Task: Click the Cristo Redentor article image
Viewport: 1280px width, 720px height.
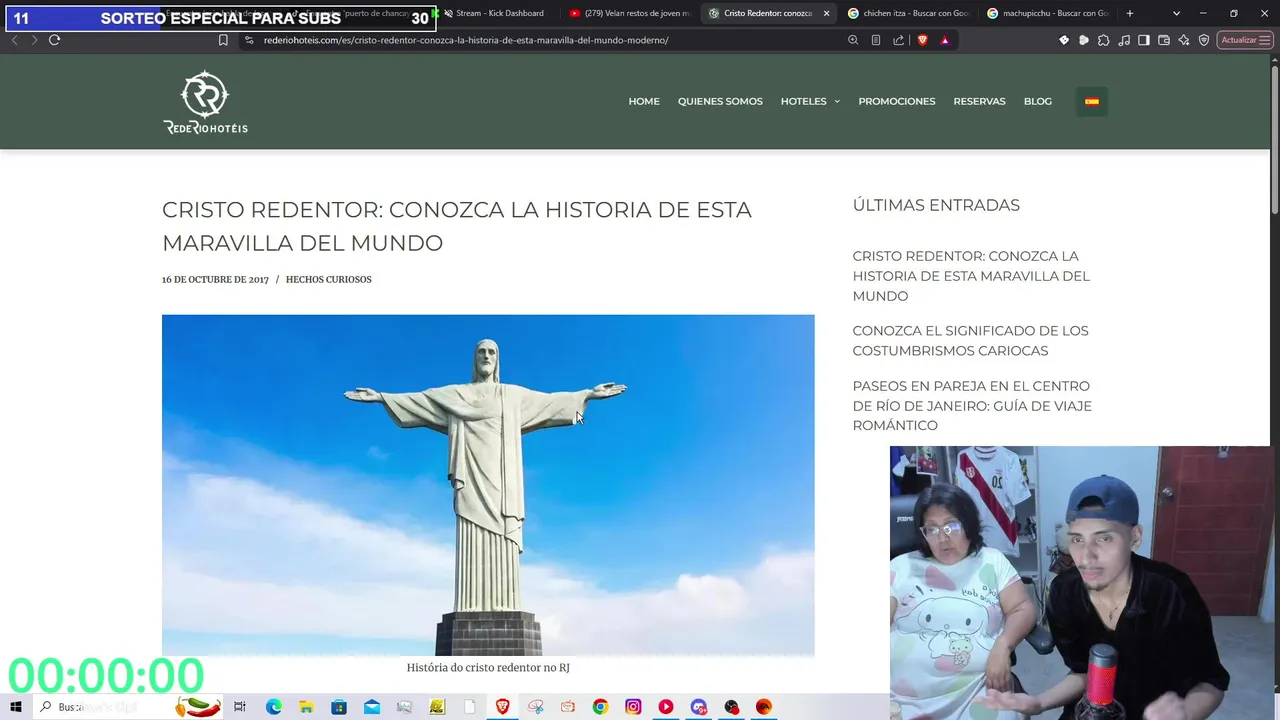Action: pyautogui.click(x=488, y=485)
